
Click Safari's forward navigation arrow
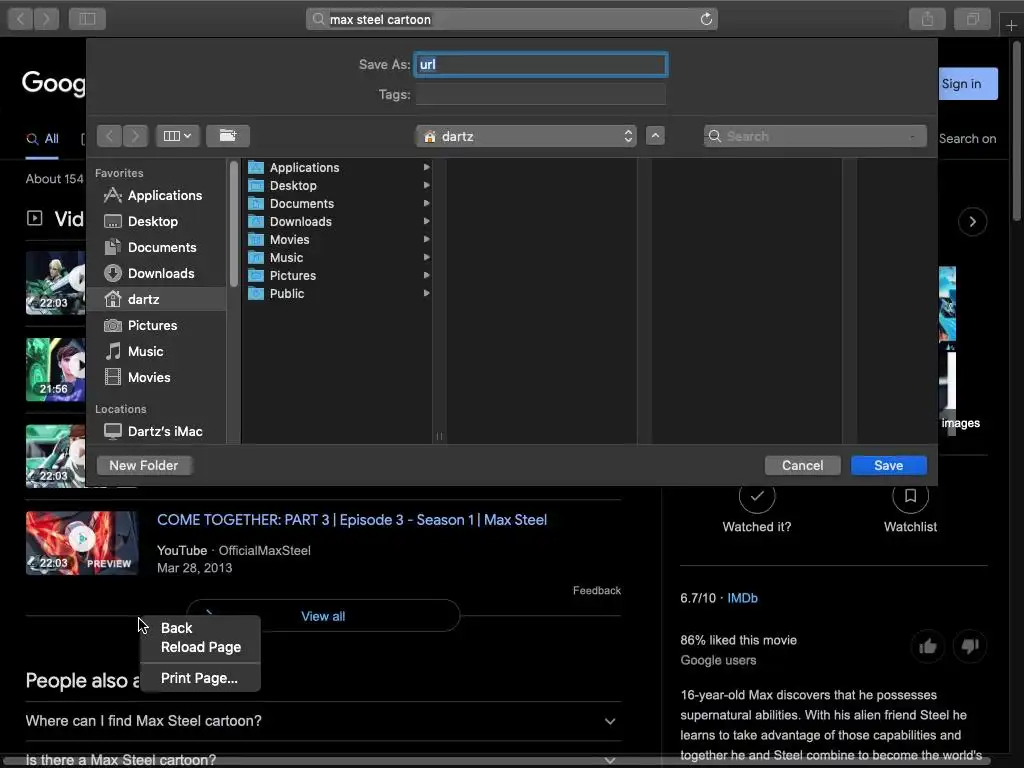[46, 19]
